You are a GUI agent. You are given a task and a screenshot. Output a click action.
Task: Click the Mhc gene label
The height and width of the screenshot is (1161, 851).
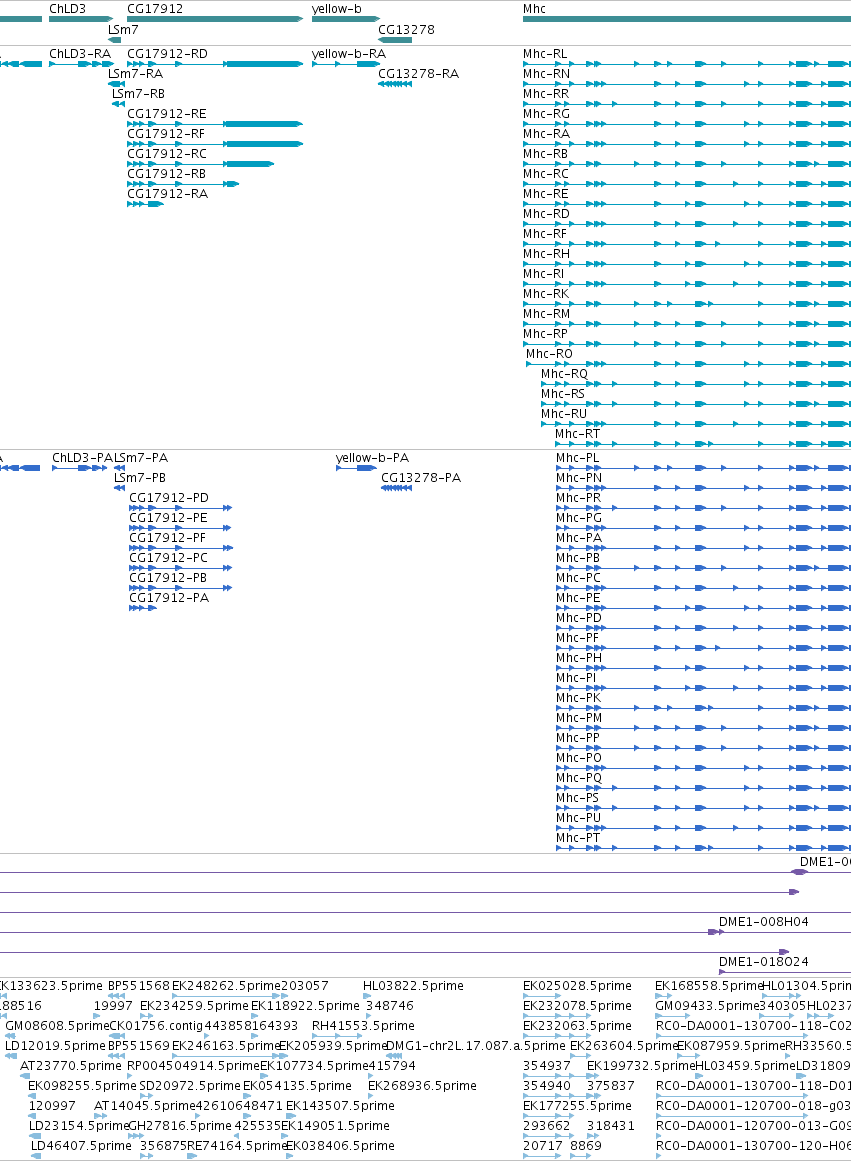coord(534,9)
